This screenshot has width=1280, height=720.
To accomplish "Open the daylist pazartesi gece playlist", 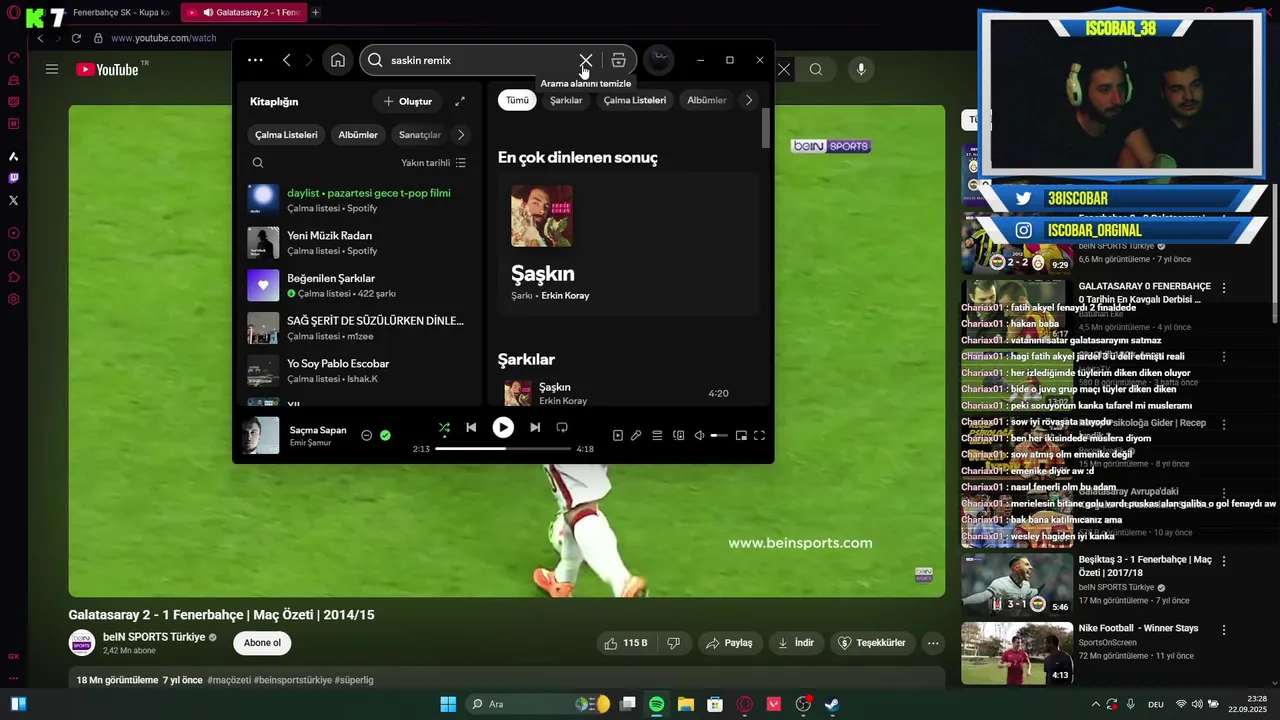I will [359, 200].
